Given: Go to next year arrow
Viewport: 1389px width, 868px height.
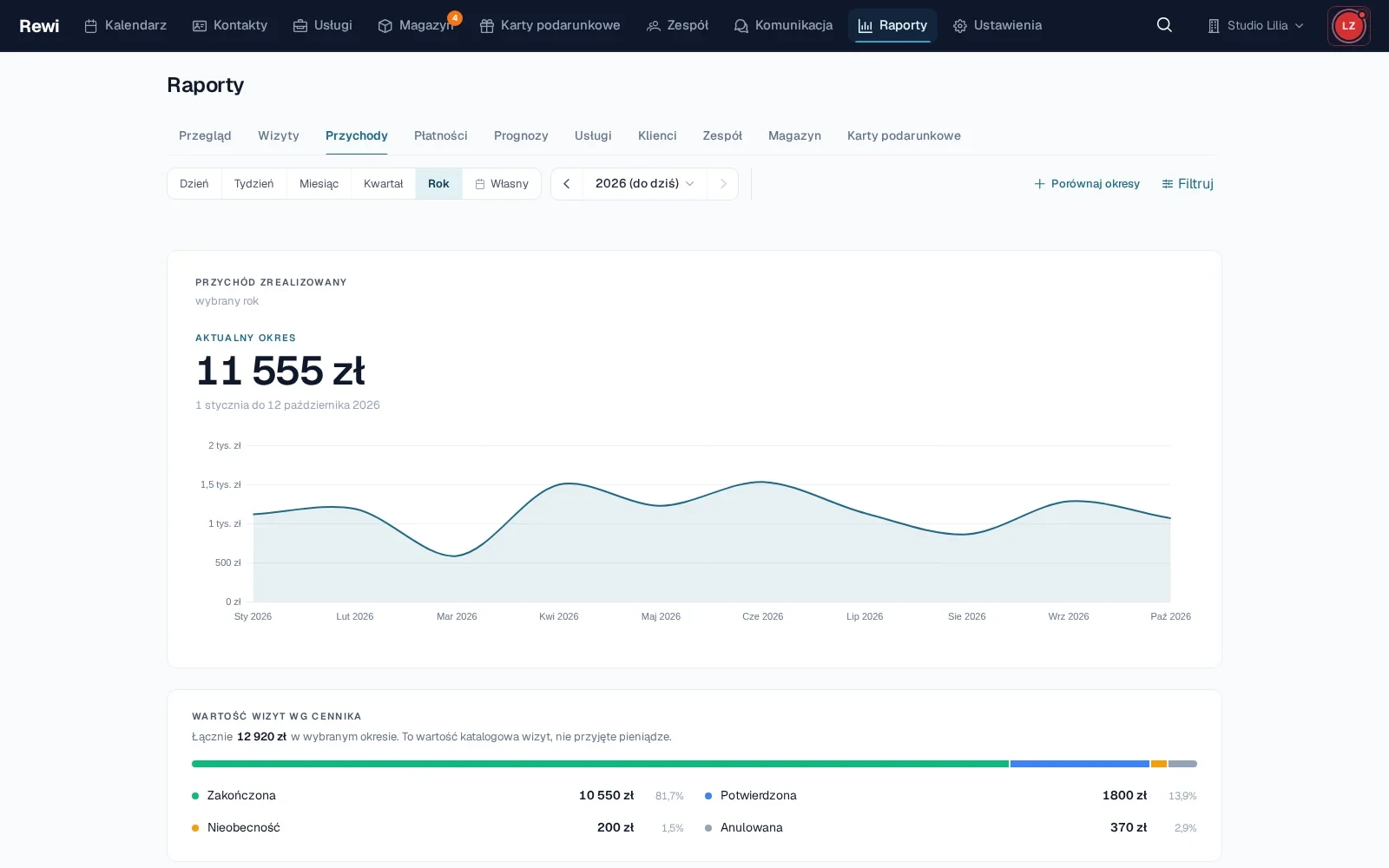Looking at the screenshot, I should click(722, 184).
